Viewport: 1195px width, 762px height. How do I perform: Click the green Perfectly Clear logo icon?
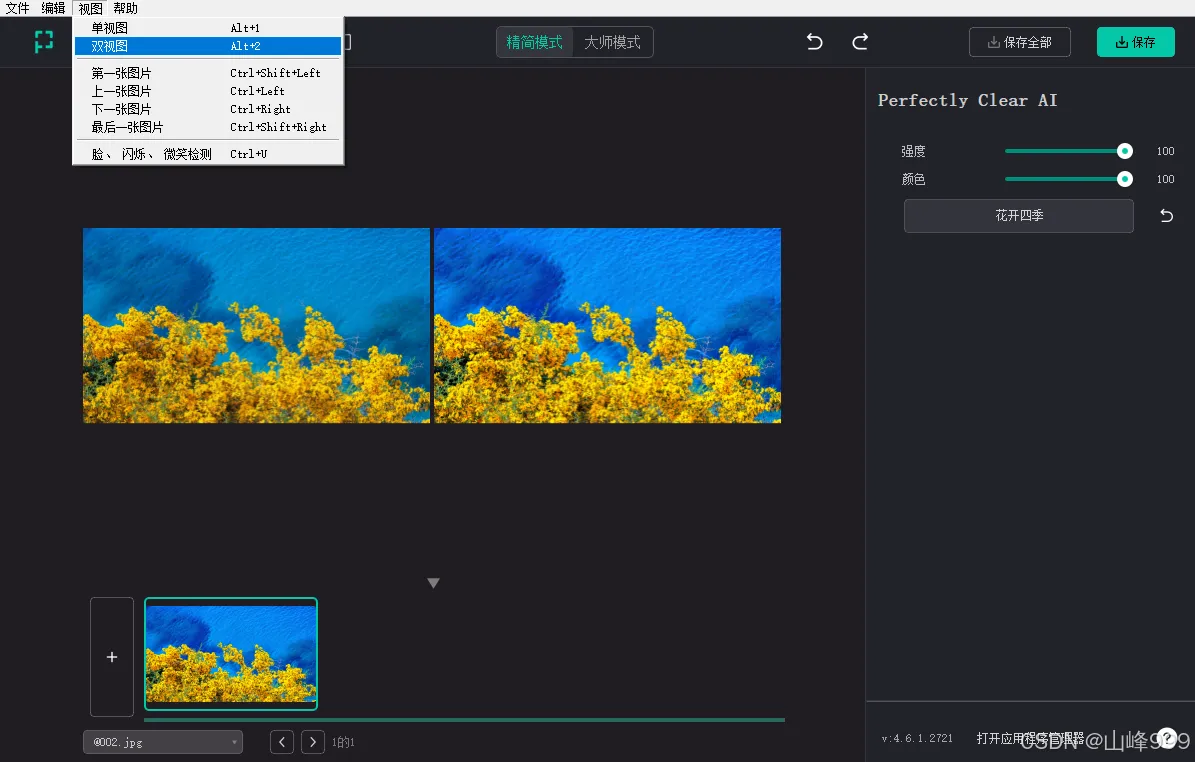pyautogui.click(x=44, y=42)
